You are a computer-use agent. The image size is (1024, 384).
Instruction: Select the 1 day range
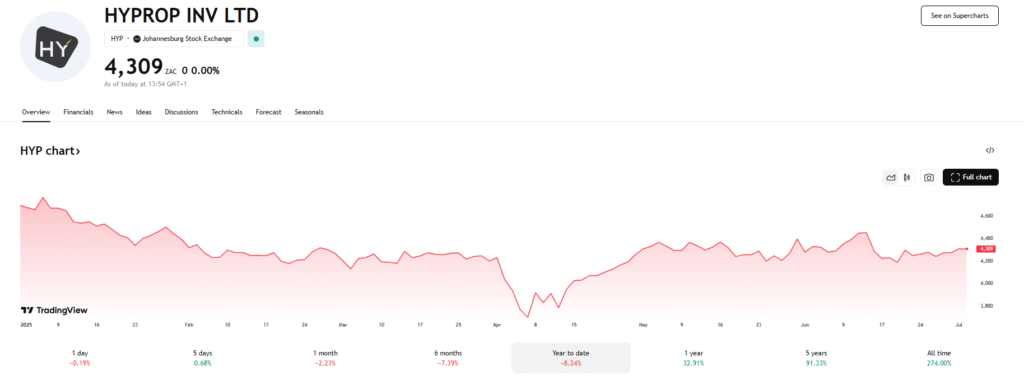click(82, 357)
